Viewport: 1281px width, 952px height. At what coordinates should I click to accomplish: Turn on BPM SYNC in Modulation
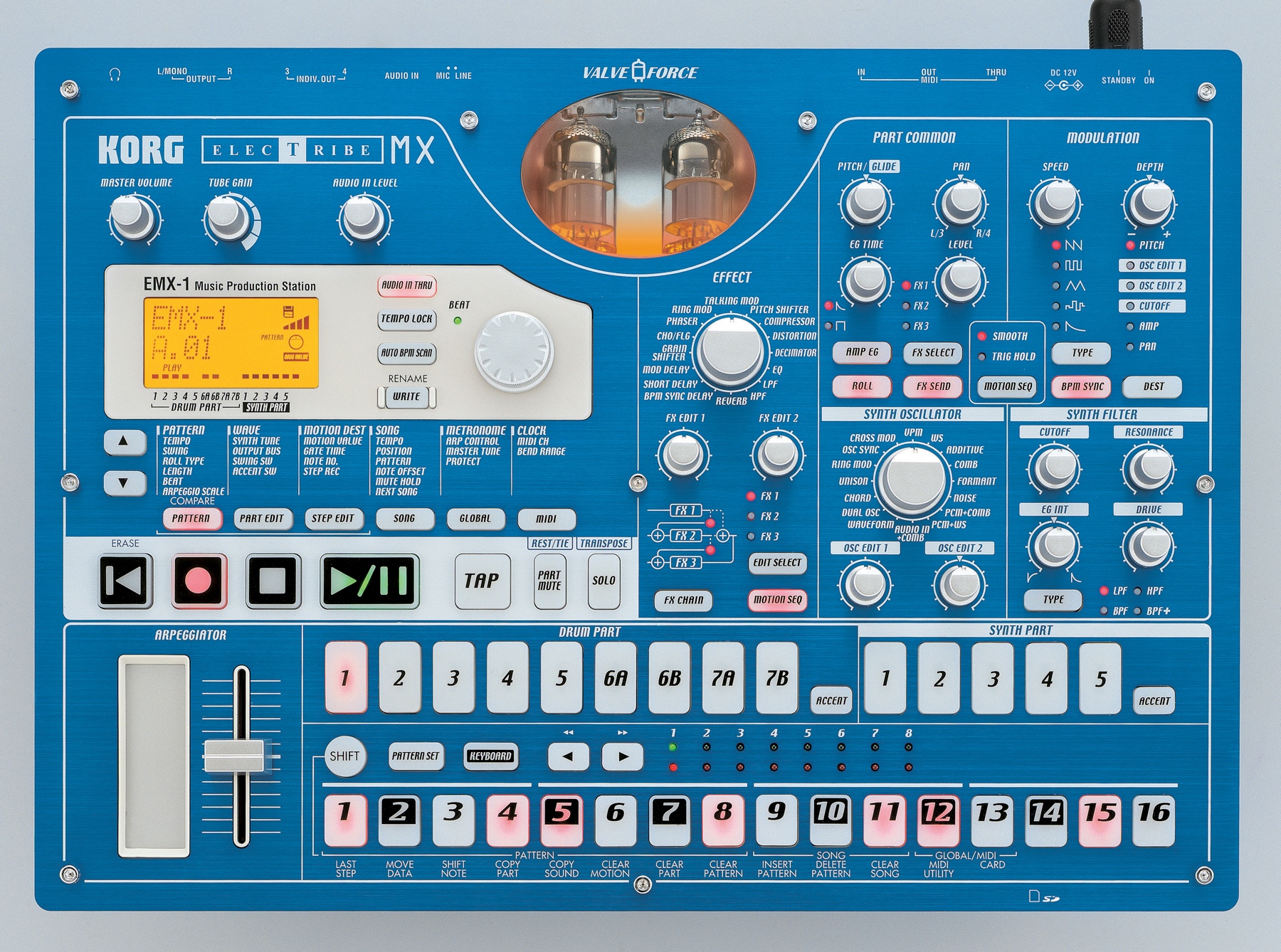pyautogui.click(x=1082, y=386)
